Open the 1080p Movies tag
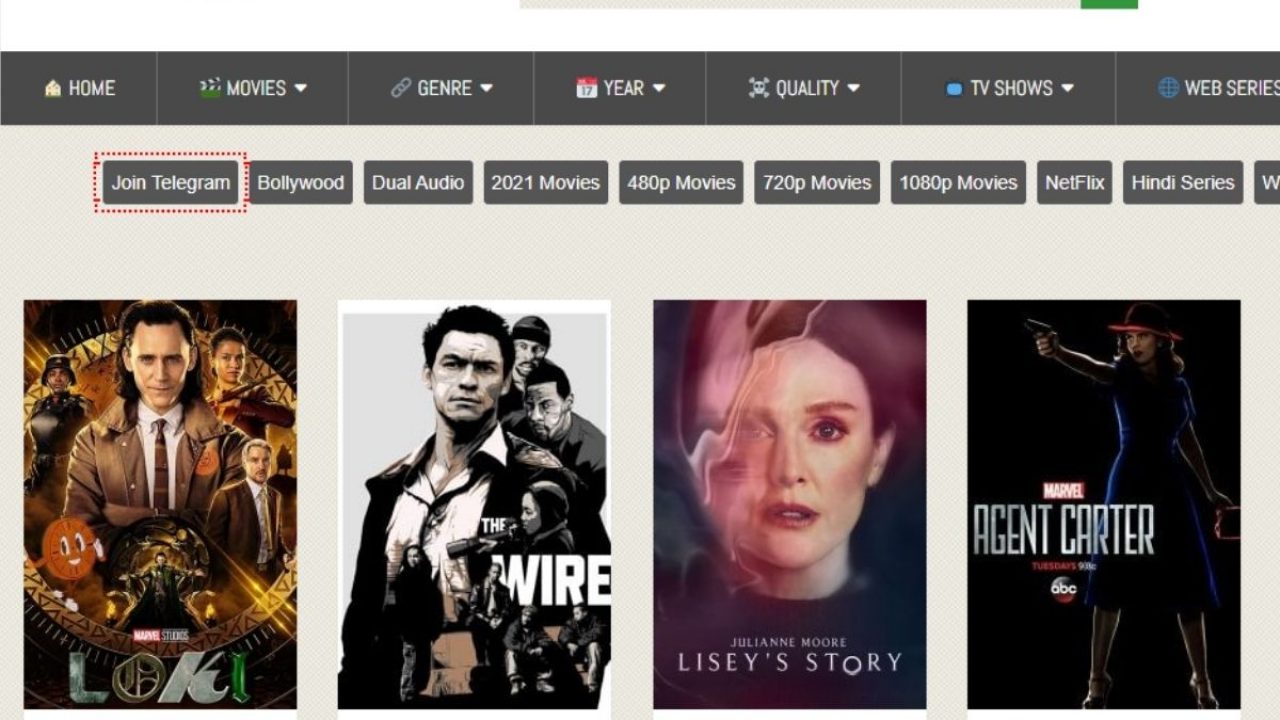This screenshot has height=720, width=1280. point(958,183)
